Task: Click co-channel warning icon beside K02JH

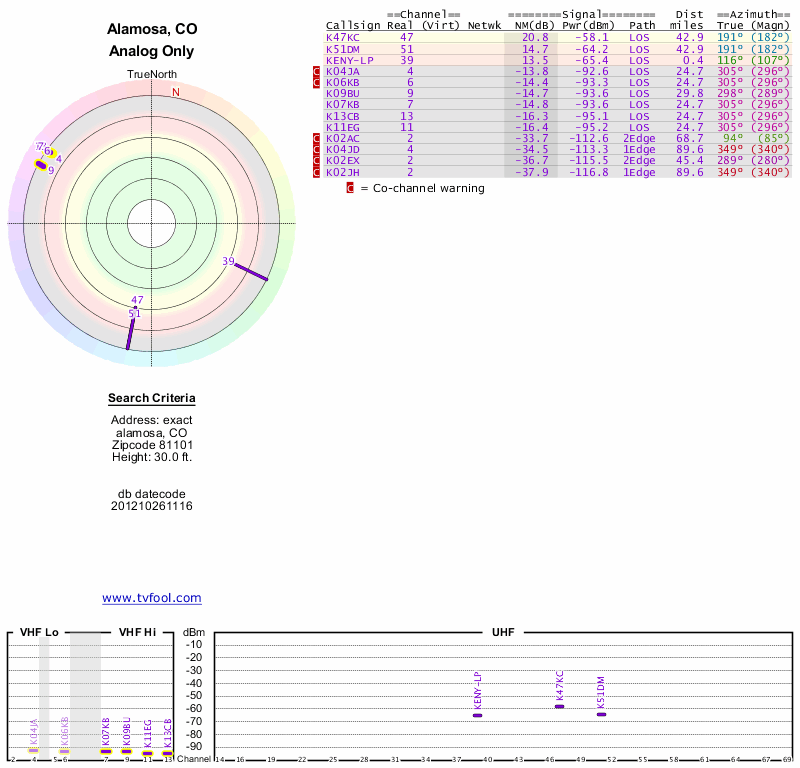Action: [x=317, y=172]
